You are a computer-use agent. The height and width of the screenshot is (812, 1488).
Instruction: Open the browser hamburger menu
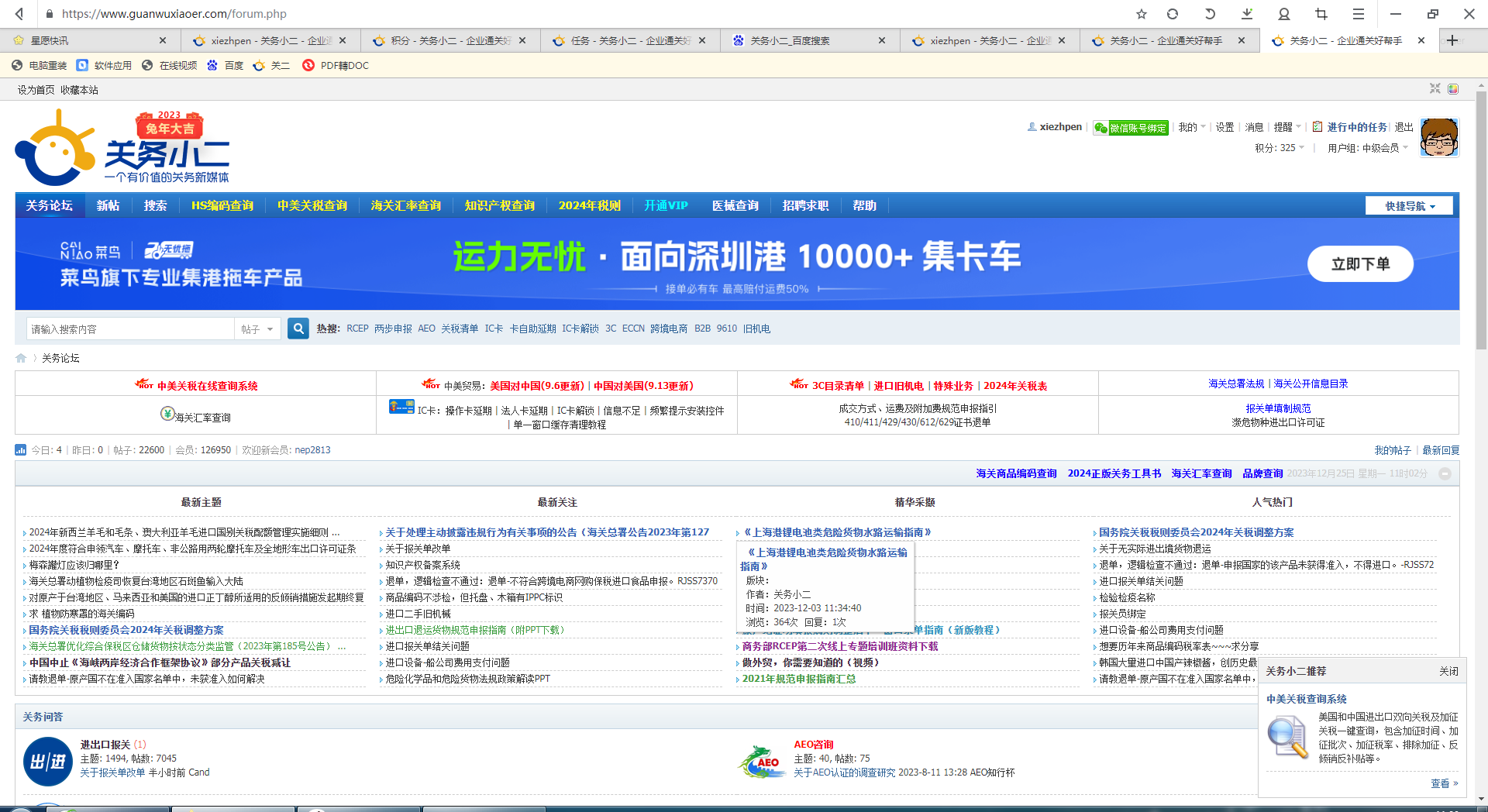1359,14
